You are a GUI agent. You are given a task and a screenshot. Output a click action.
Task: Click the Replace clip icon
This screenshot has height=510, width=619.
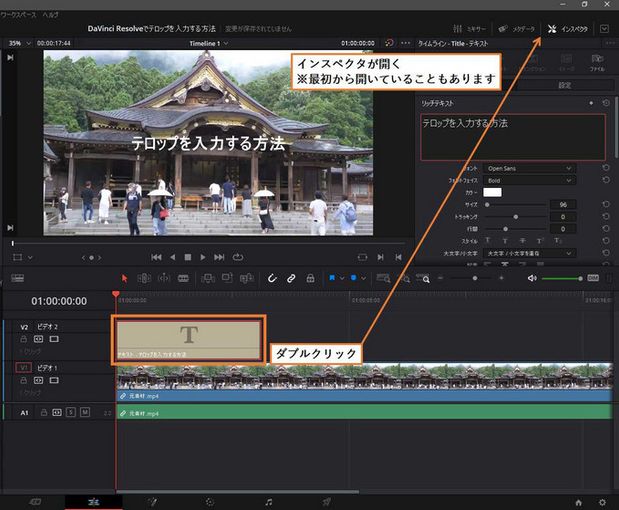[247, 278]
